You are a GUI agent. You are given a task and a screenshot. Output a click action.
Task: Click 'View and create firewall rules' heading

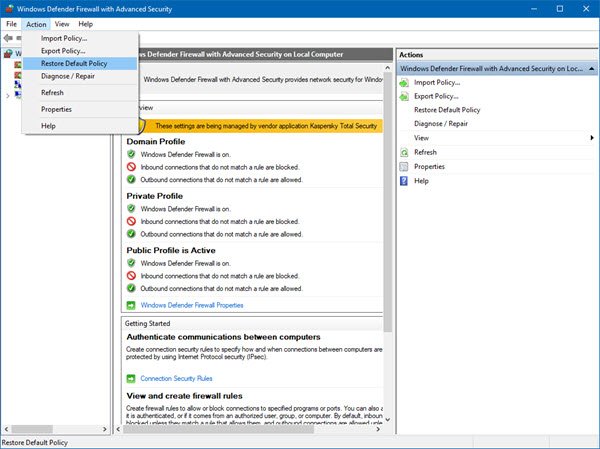point(184,396)
